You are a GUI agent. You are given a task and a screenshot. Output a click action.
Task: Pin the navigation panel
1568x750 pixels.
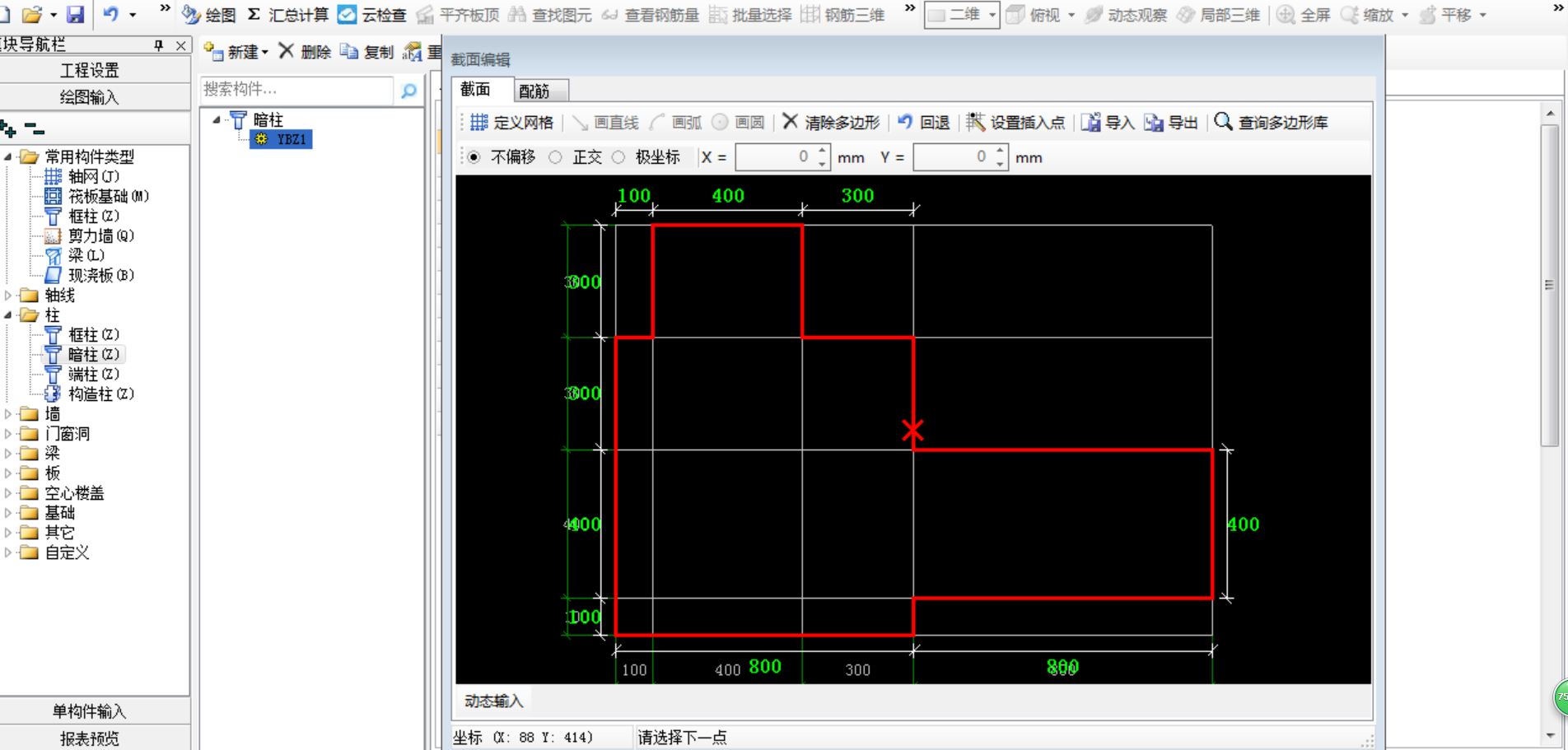point(159,45)
